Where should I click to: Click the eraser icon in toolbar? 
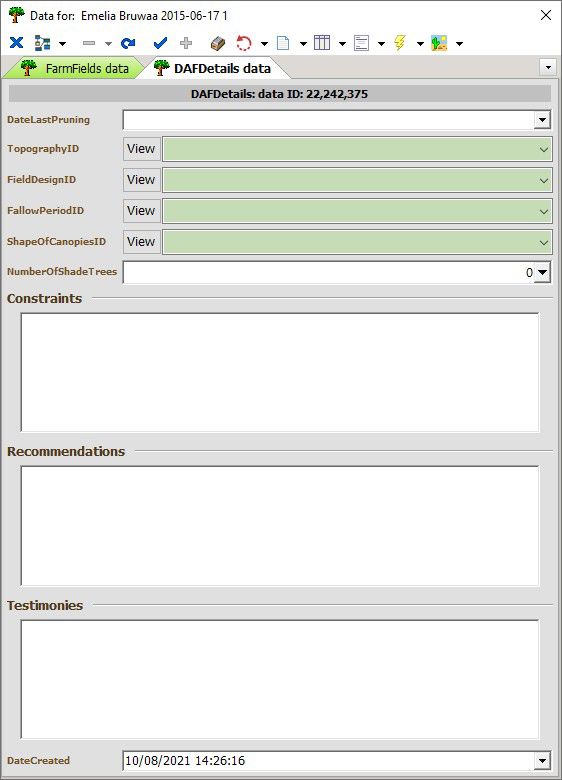point(218,43)
